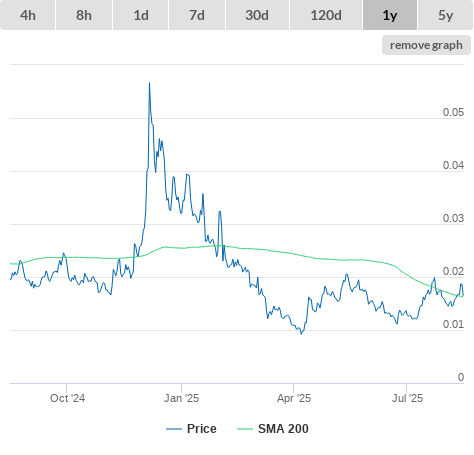Open the 7d time range

click(197, 15)
